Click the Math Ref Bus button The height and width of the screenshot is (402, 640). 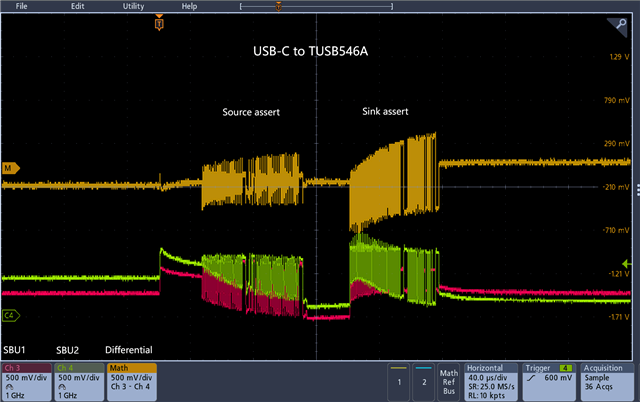(x=449, y=382)
